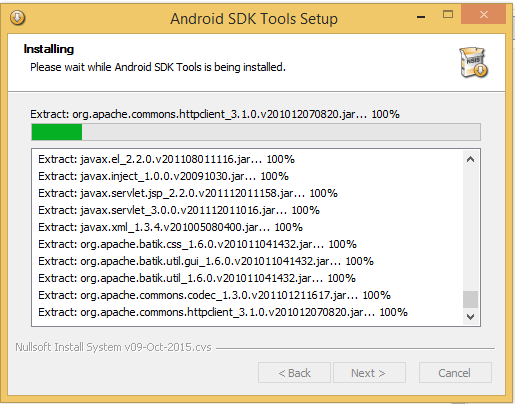Maximize the setup window
The width and height of the screenshot is (515, 404).
click(x=448, y=14)
